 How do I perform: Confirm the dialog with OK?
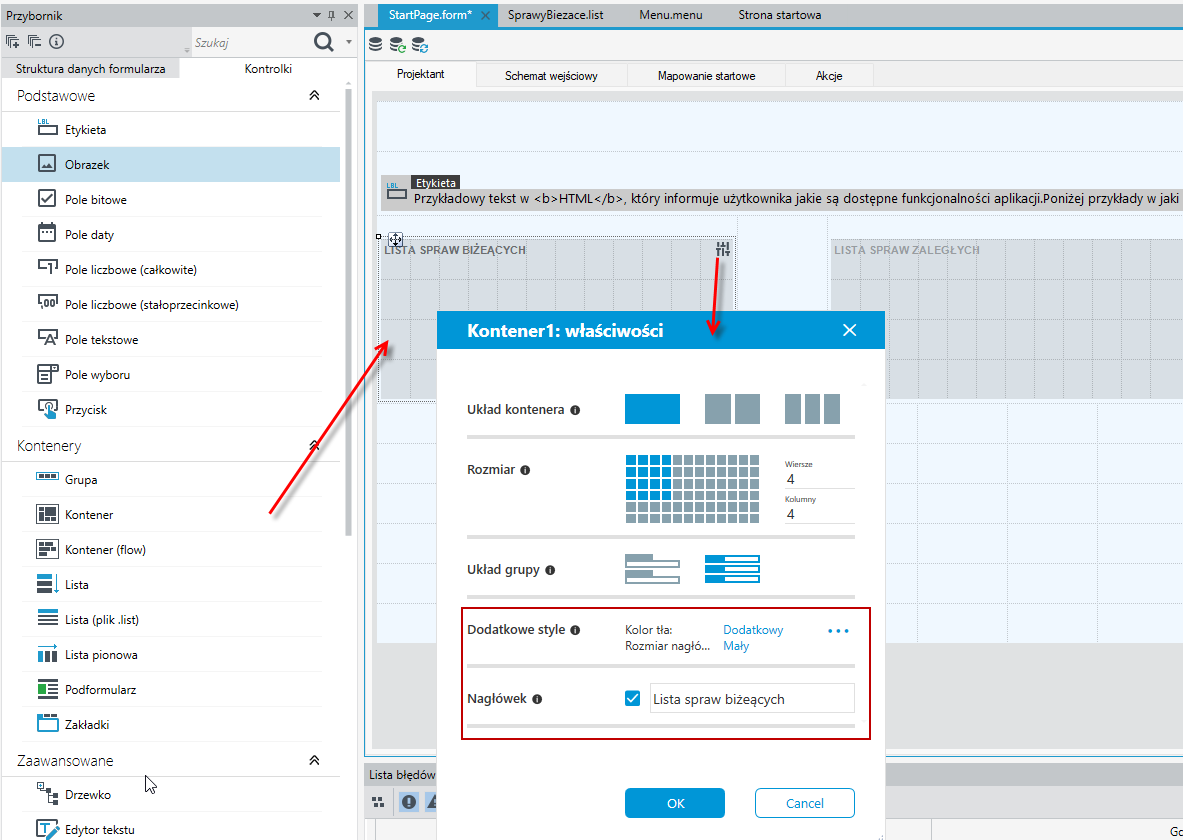(674, 803)
